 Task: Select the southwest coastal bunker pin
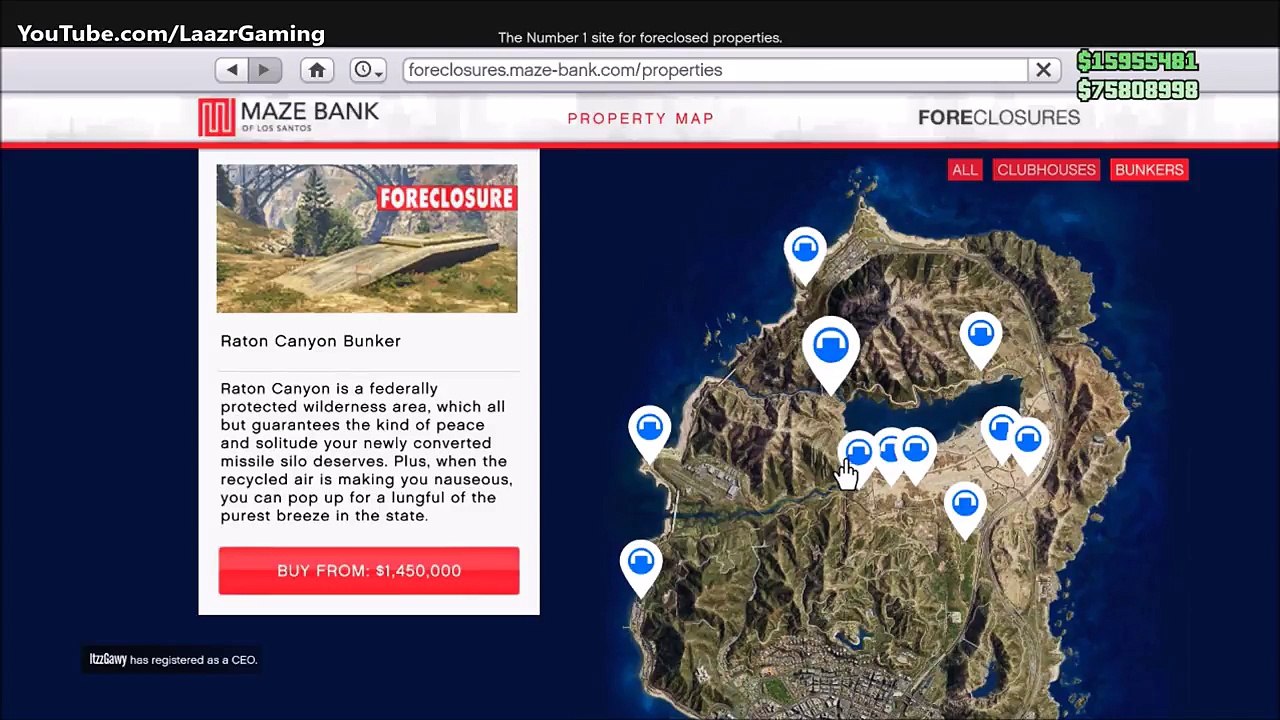point(641,568)
